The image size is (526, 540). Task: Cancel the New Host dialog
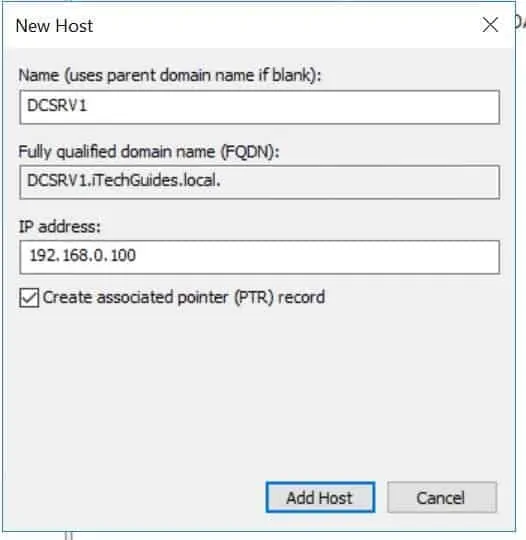click(x=442, y=497)
